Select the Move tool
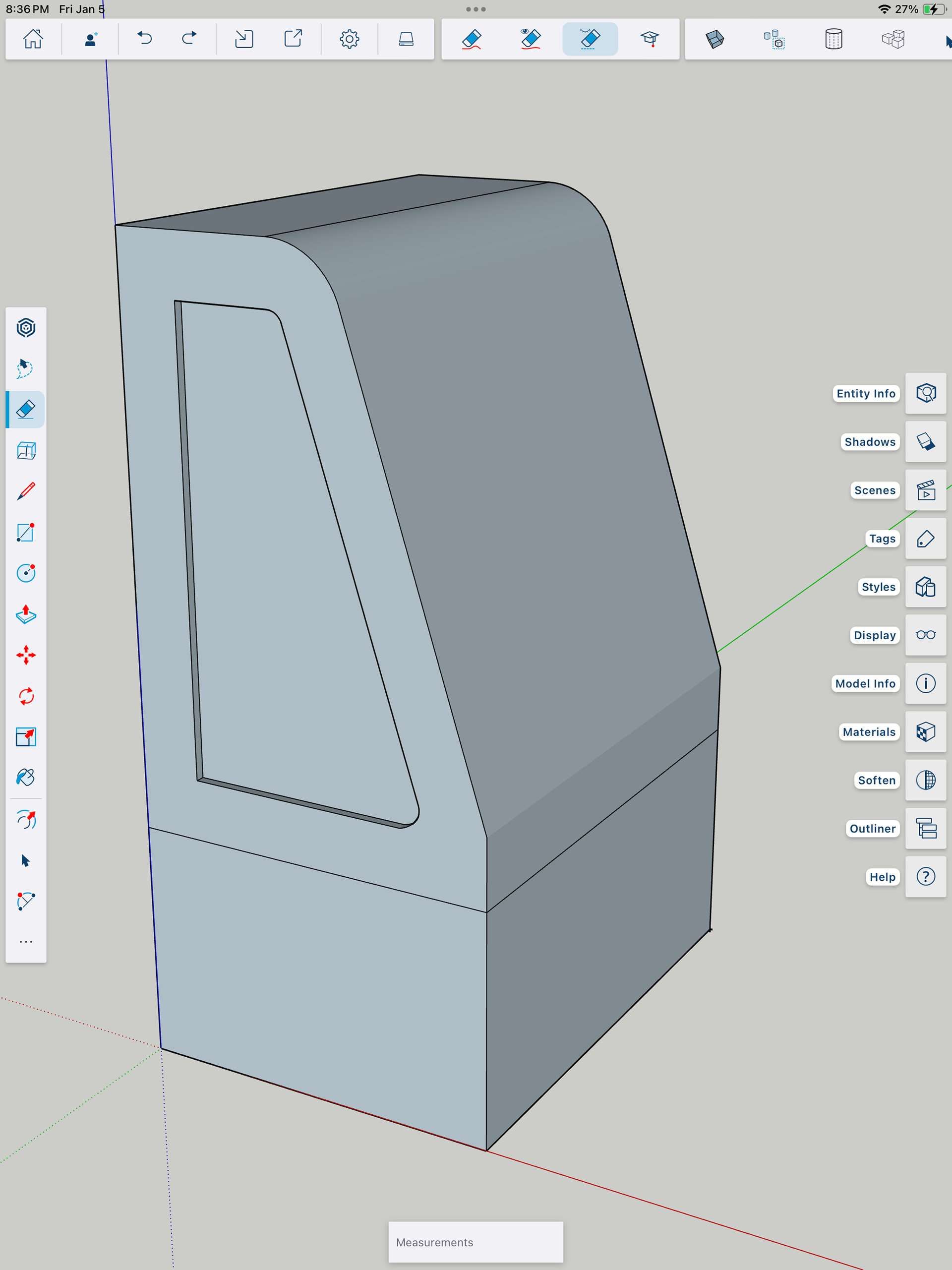 click(26, 655)
